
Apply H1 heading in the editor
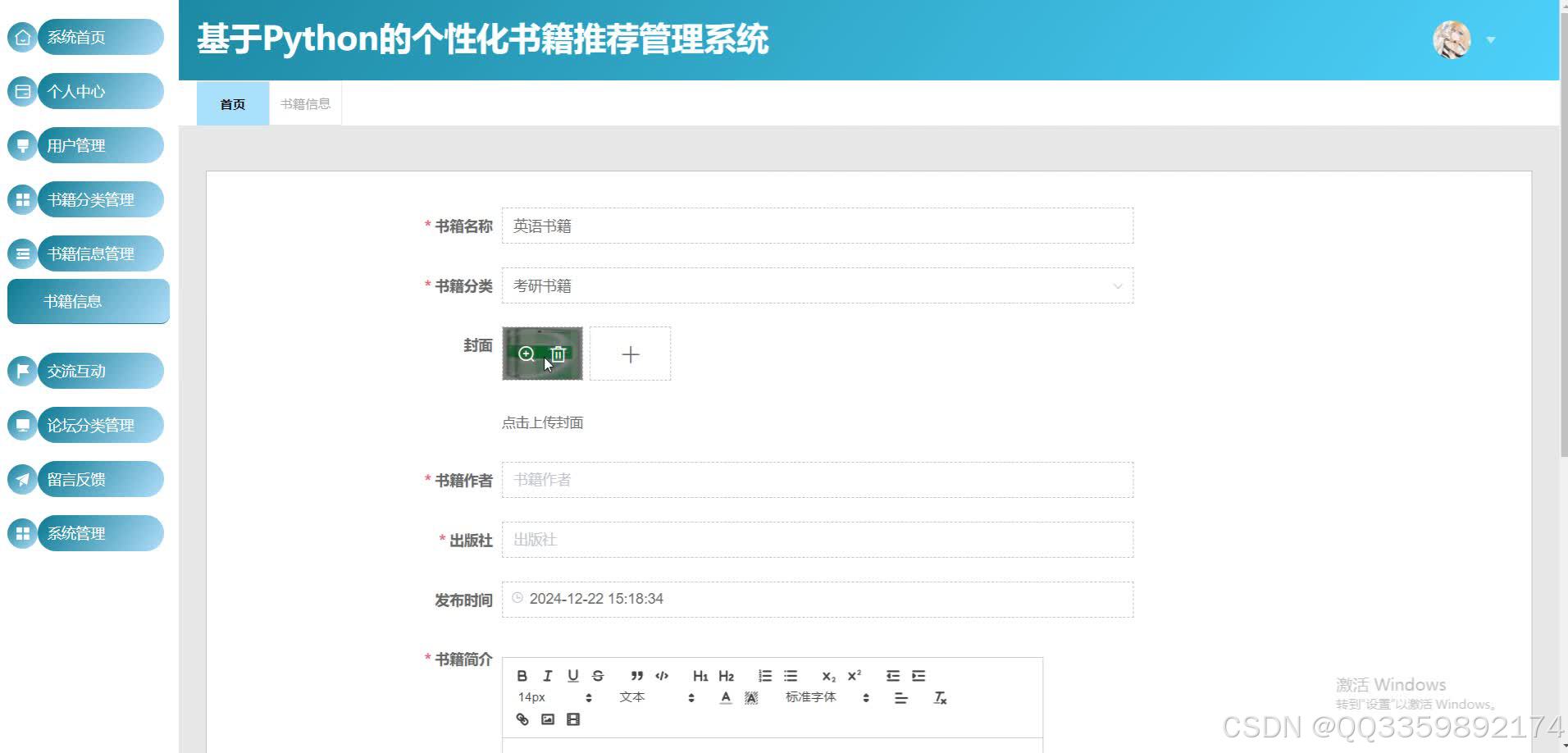click(700, 675)
